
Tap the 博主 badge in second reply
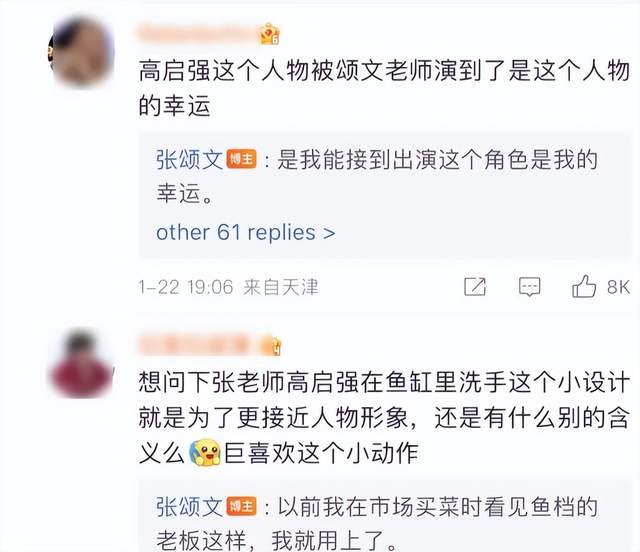pos(242,507)
